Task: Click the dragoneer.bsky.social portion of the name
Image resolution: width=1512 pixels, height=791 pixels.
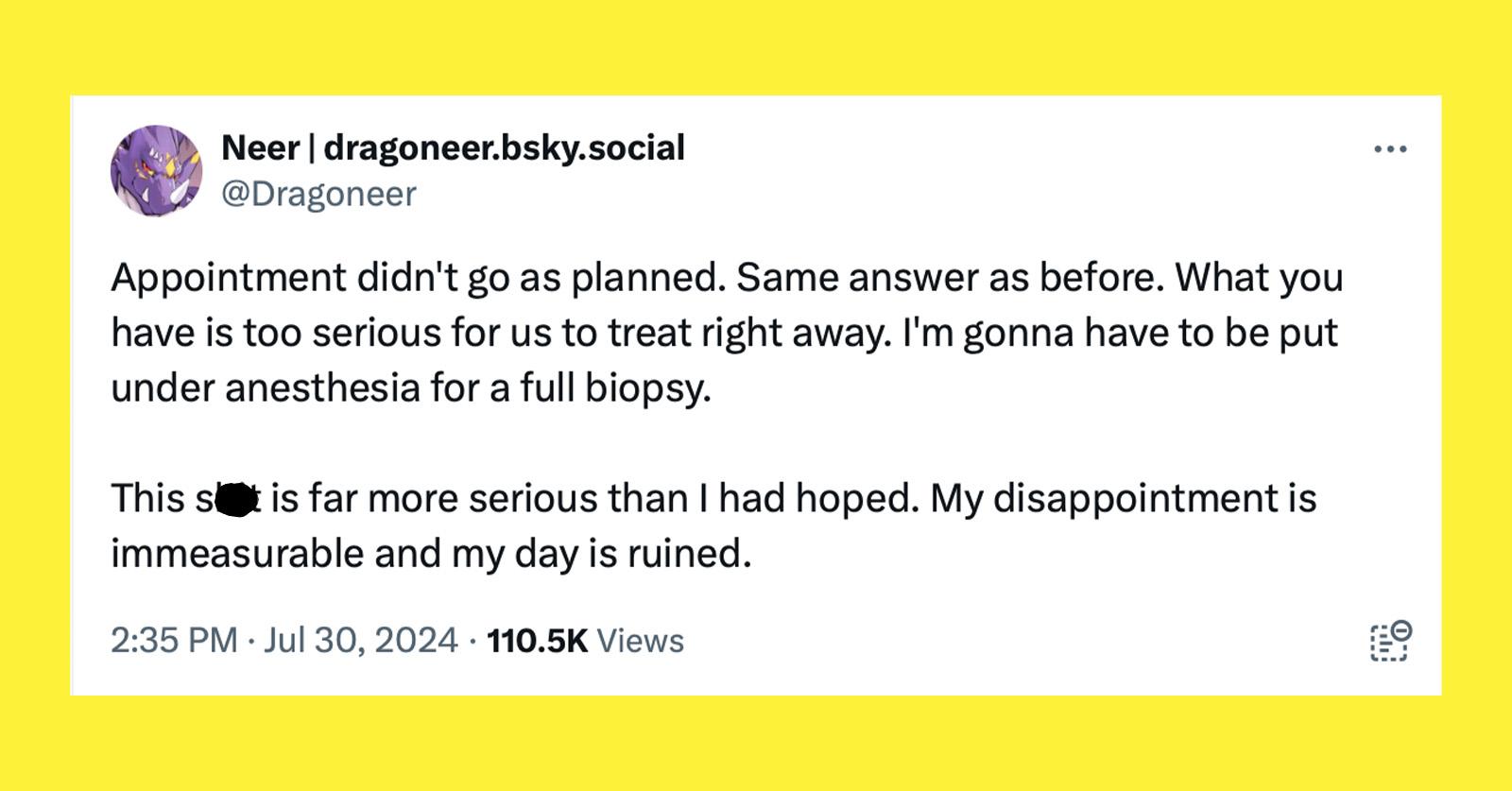Action: (504, 147)
